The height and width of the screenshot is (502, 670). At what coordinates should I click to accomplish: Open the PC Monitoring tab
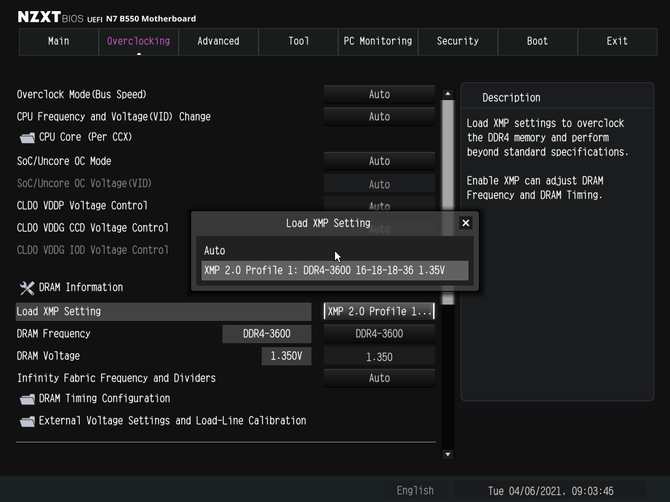coord(378,41)
